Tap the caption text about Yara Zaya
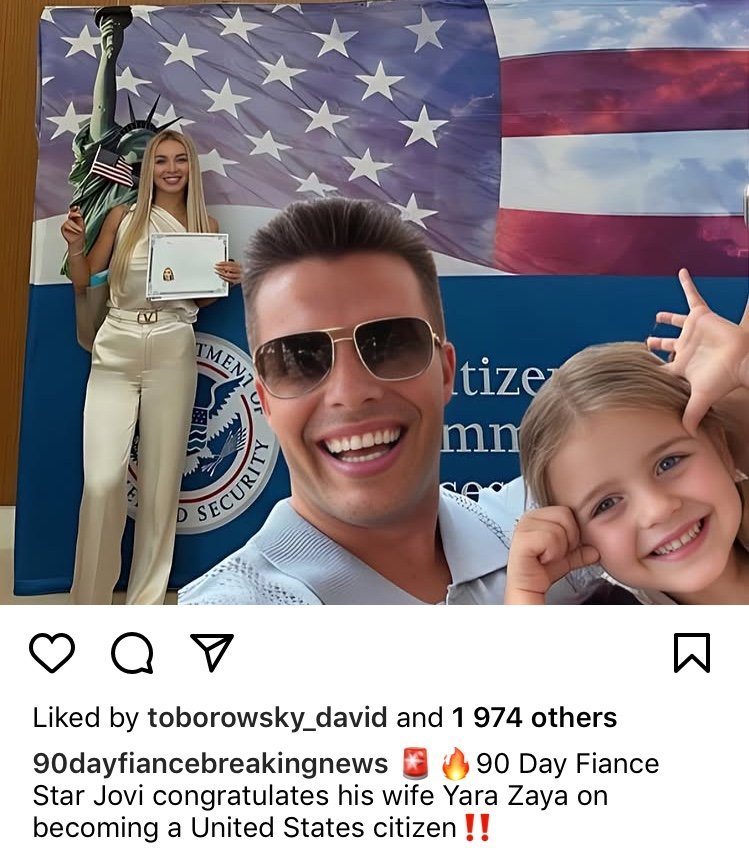The width and height of the screenshot is (749, 855). pos(346,796)
